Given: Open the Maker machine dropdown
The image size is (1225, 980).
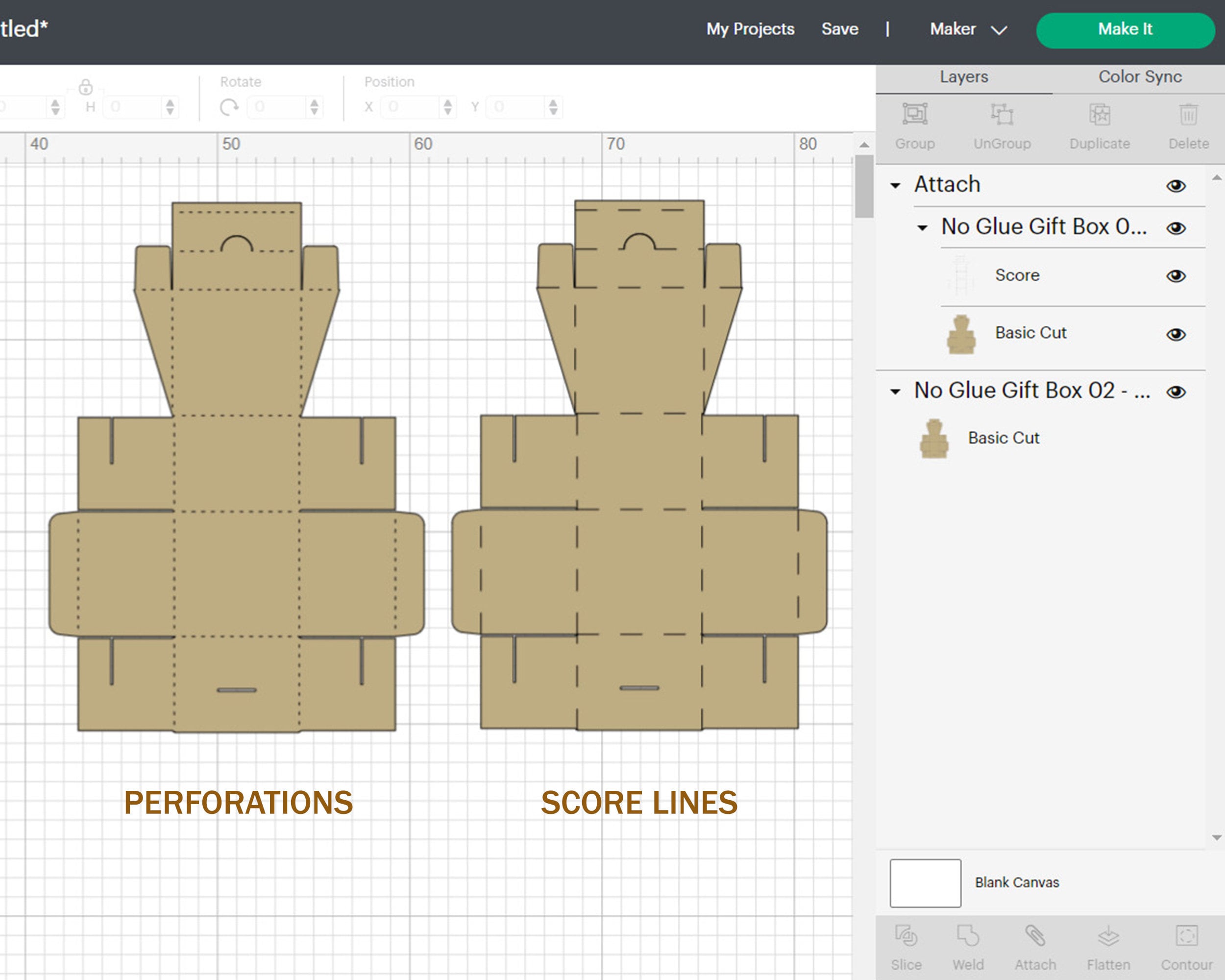Looking at the screenshot, I should click(969, 29).
